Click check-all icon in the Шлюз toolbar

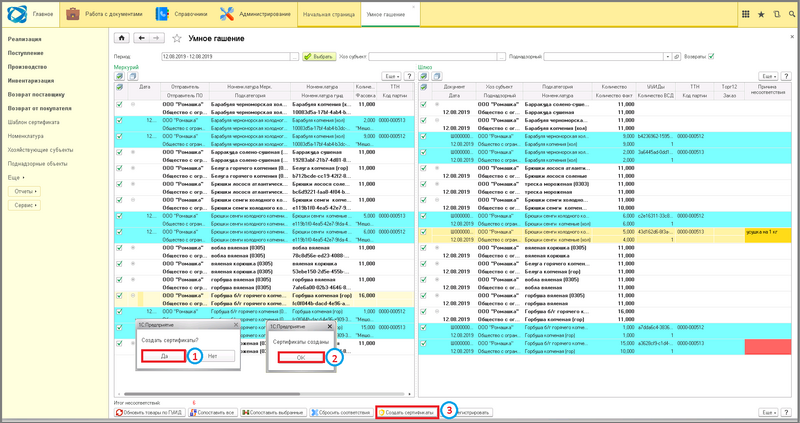pos(423,77)
